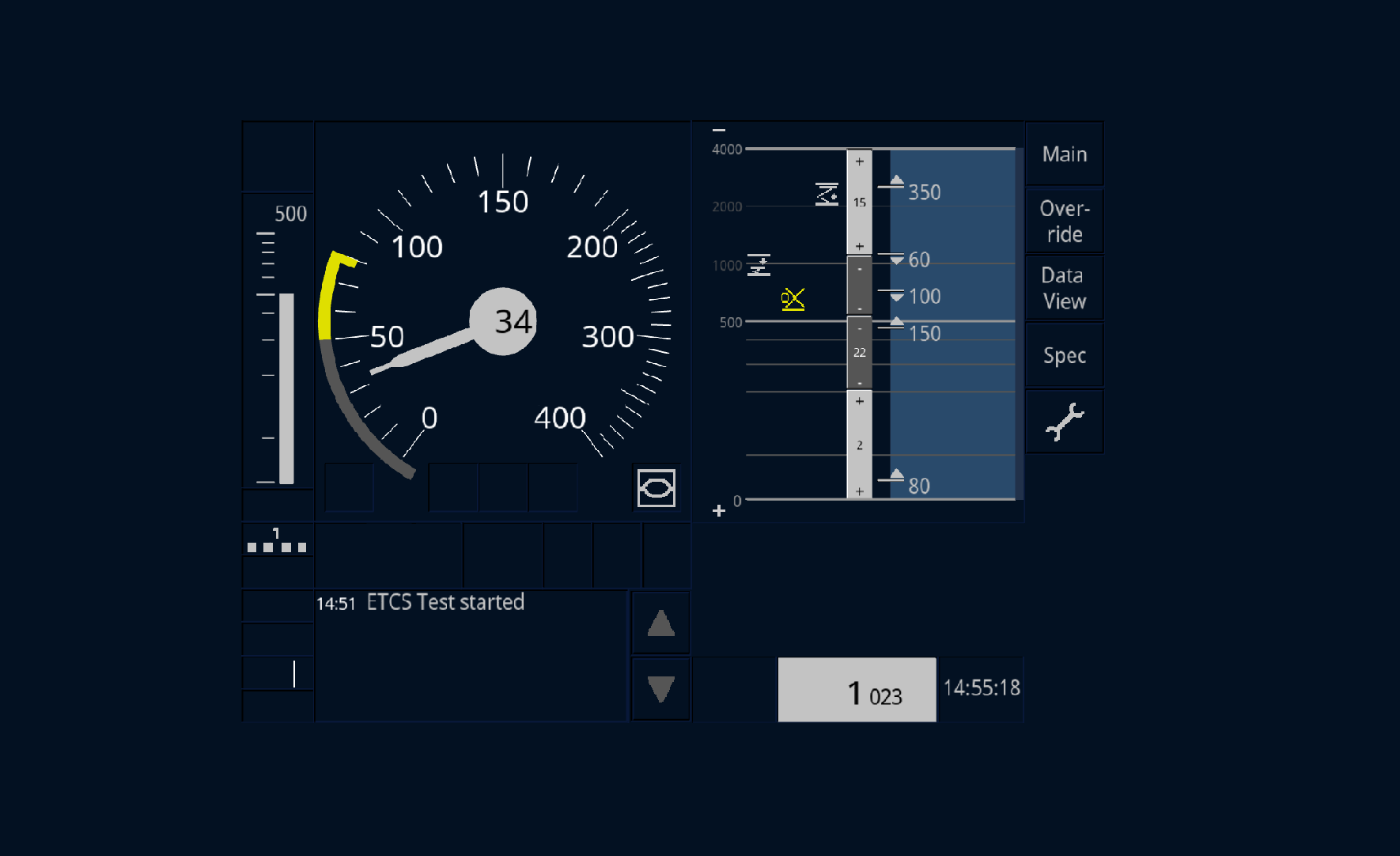Click the 4000 distance scale label

pos(727,150)
